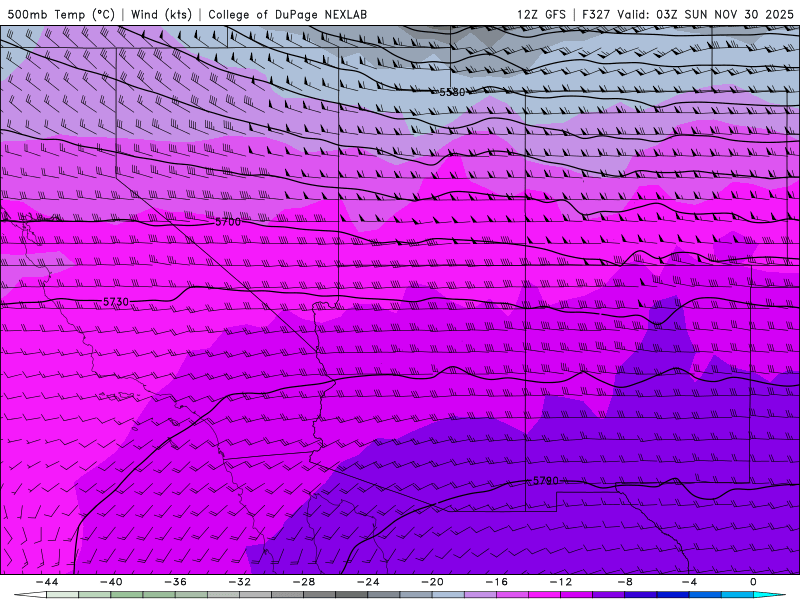The width and height of the screenshot is (800, 600).
Task: Click the -24 colorbar tick label
Action: pos(368,582)
